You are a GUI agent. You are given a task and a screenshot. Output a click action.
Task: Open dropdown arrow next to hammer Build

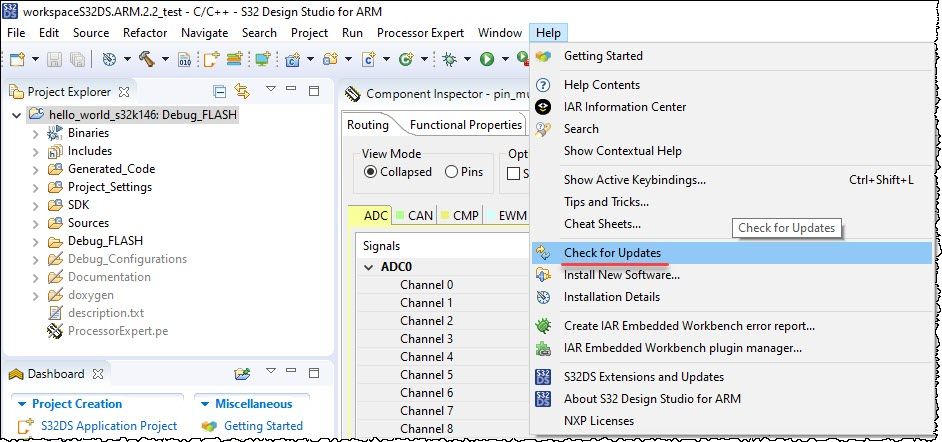165,59
